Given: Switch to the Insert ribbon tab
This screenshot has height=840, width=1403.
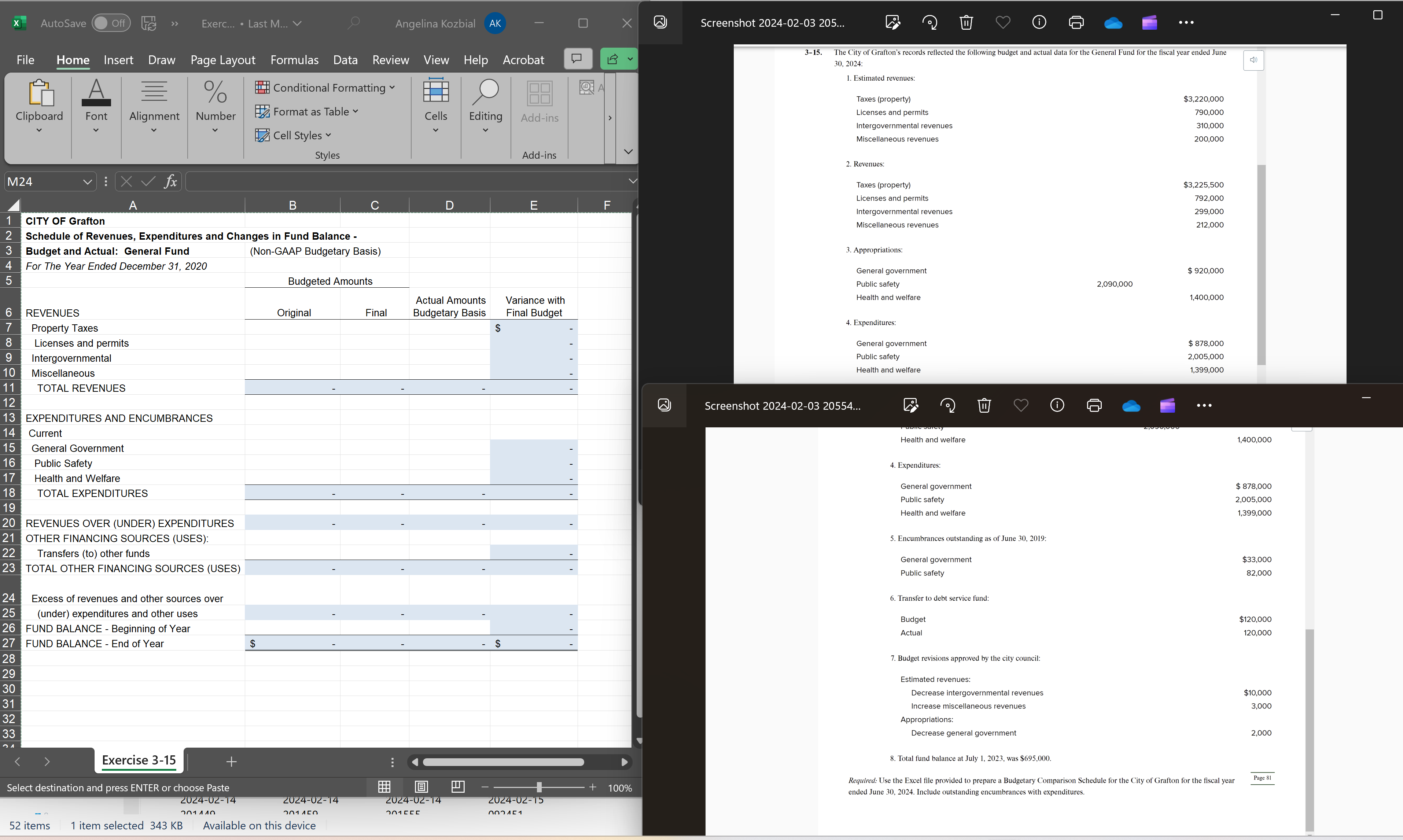Looking at the screenshot, I should click(x=118, y=60).
